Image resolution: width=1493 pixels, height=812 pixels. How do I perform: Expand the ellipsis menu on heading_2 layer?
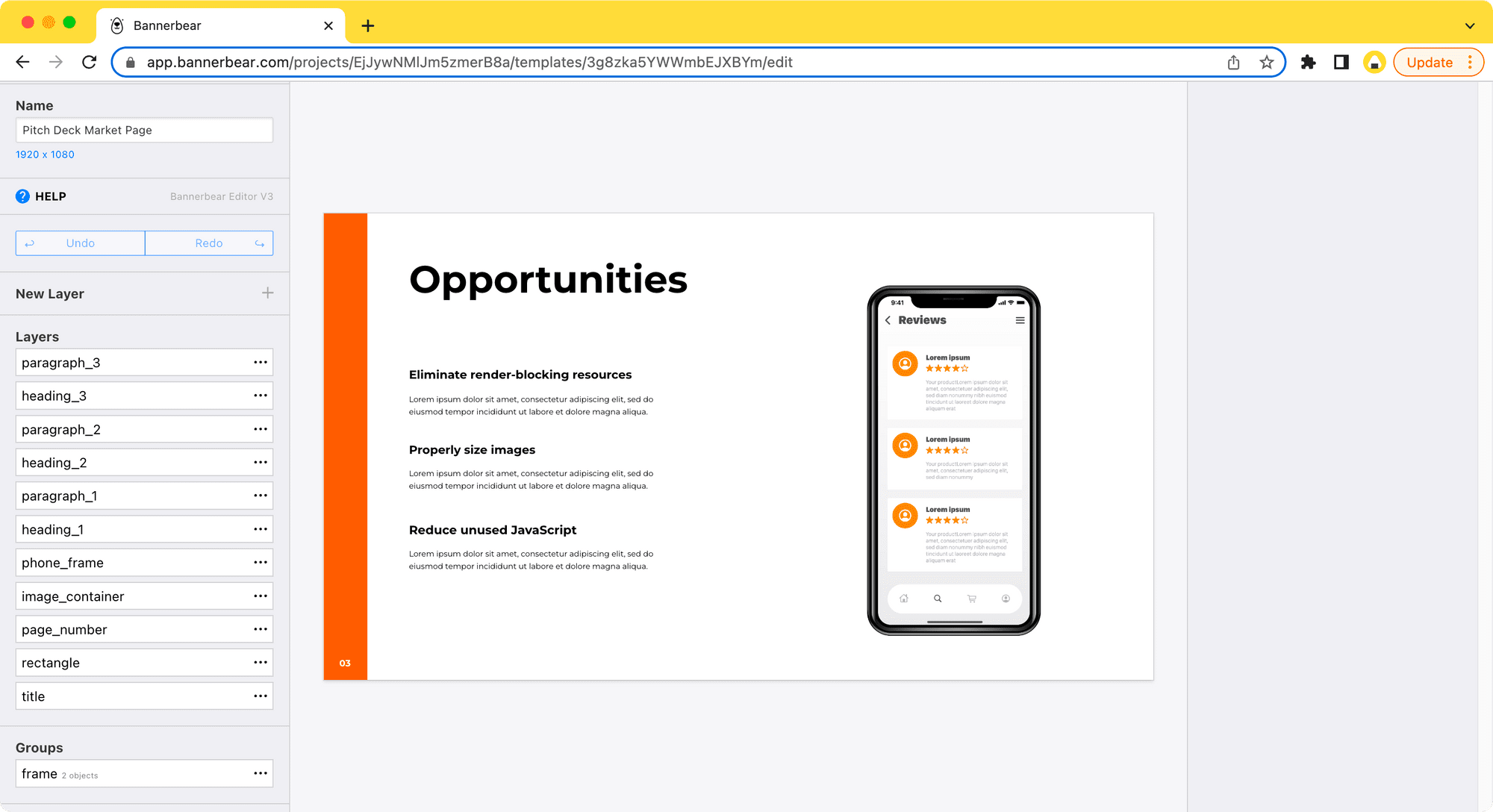[260, 462]
